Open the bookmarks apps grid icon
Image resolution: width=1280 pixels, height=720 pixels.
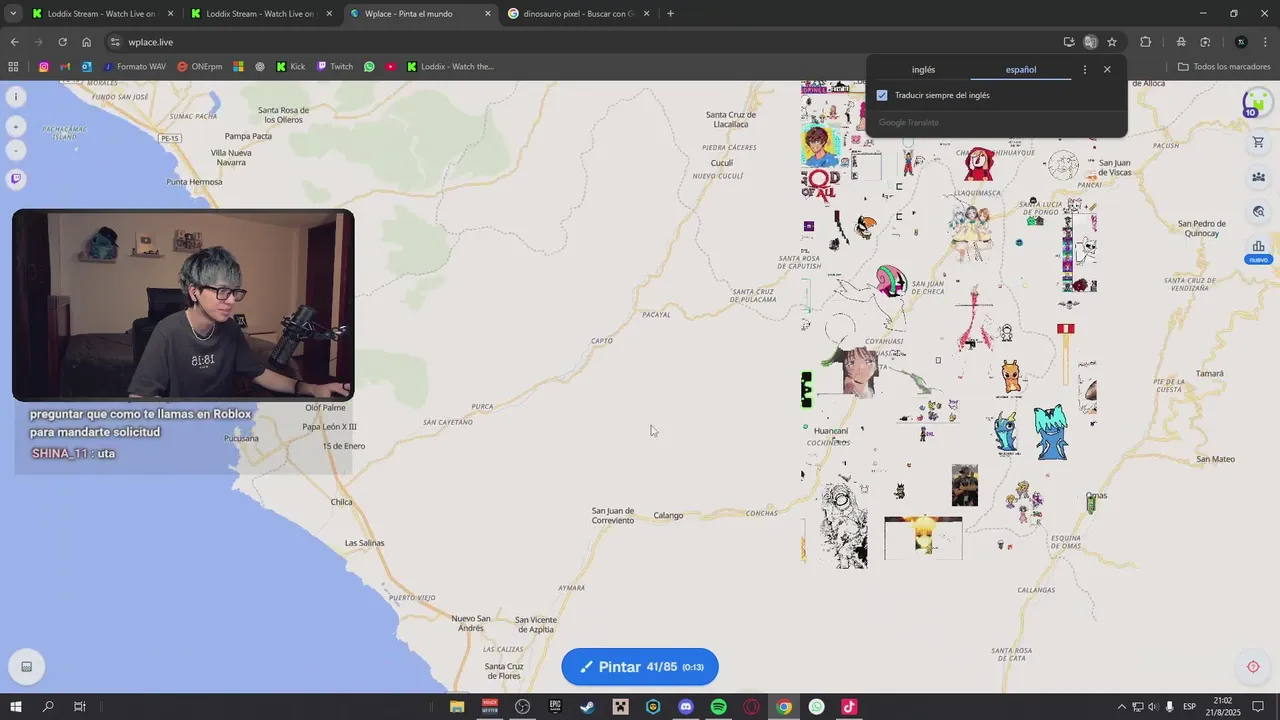coord(13,67)
